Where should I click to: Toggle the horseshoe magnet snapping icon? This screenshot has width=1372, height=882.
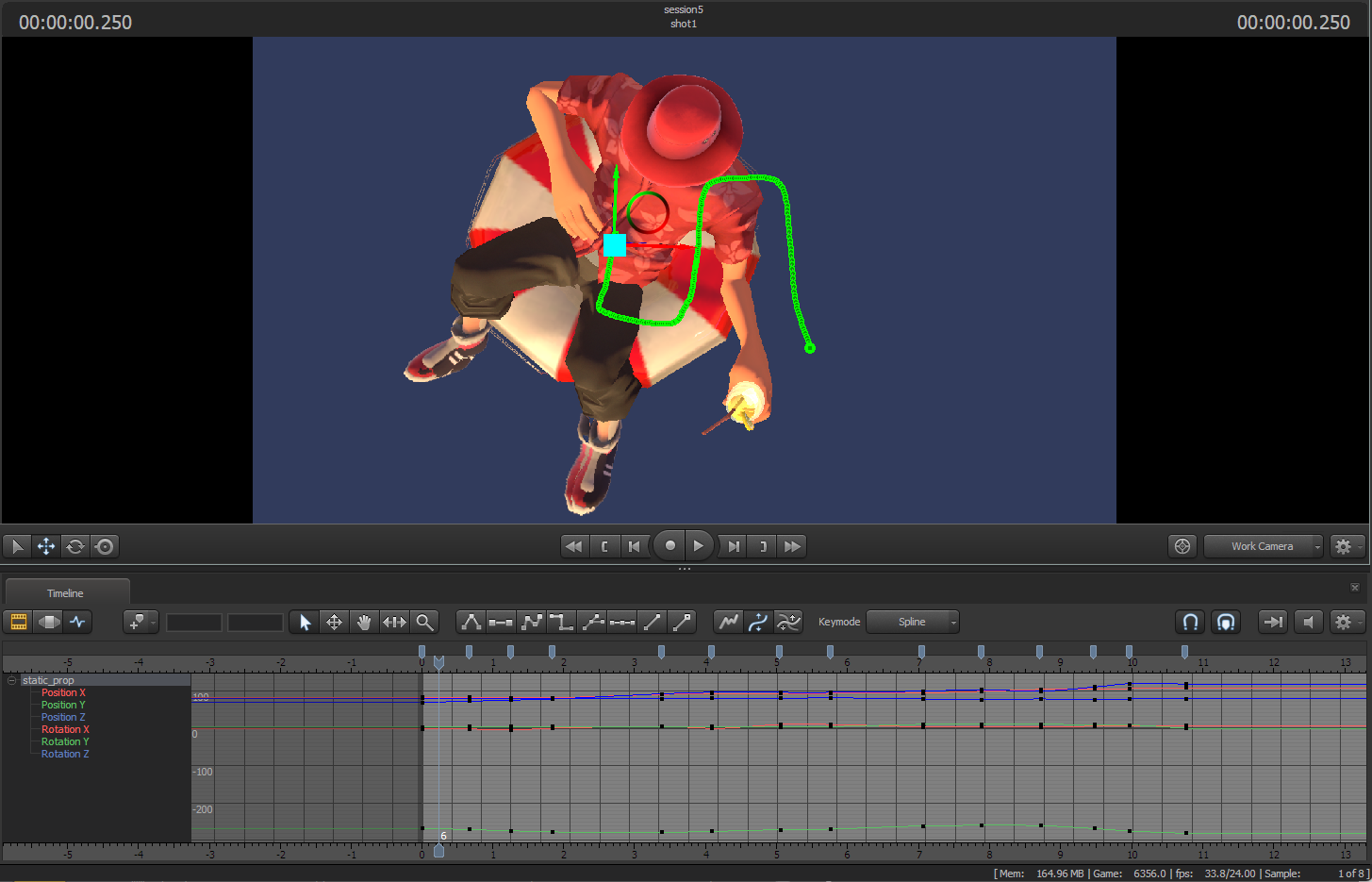[x=1190, y=622]
